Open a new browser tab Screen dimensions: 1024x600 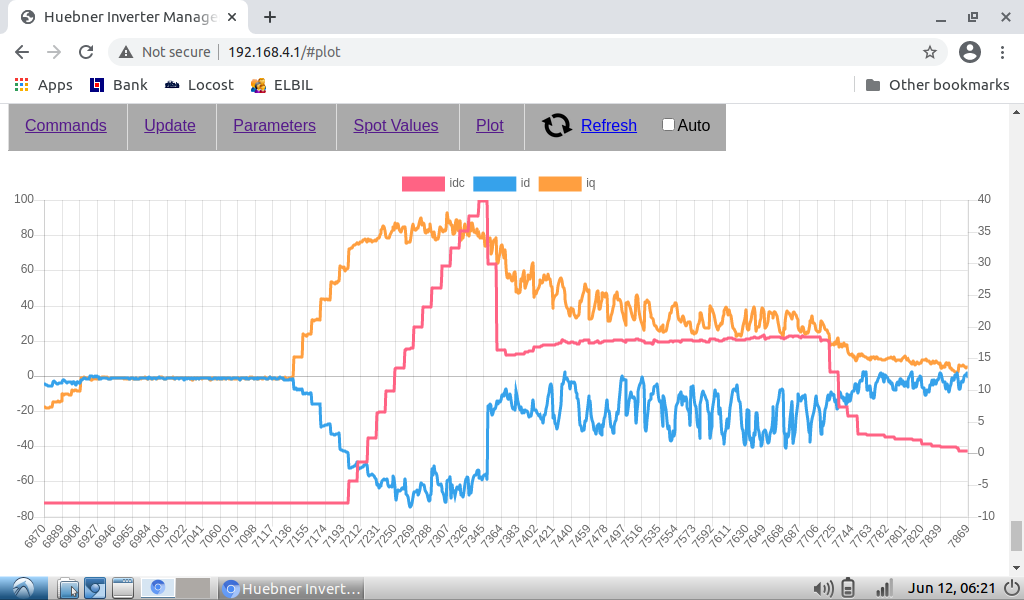(270, 17)
